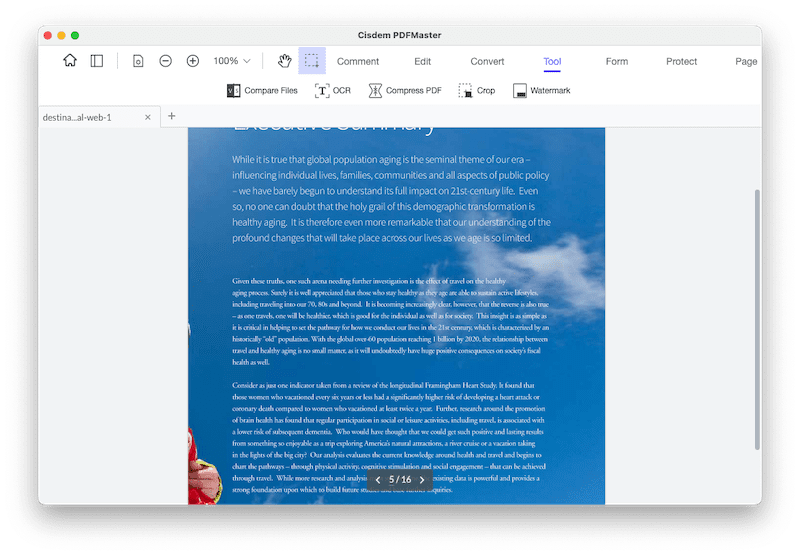Click the paragraph starting 'Given these truths'
Image resolution: width=800 pixels, height=555 pixels.
[x=390, y=321]
